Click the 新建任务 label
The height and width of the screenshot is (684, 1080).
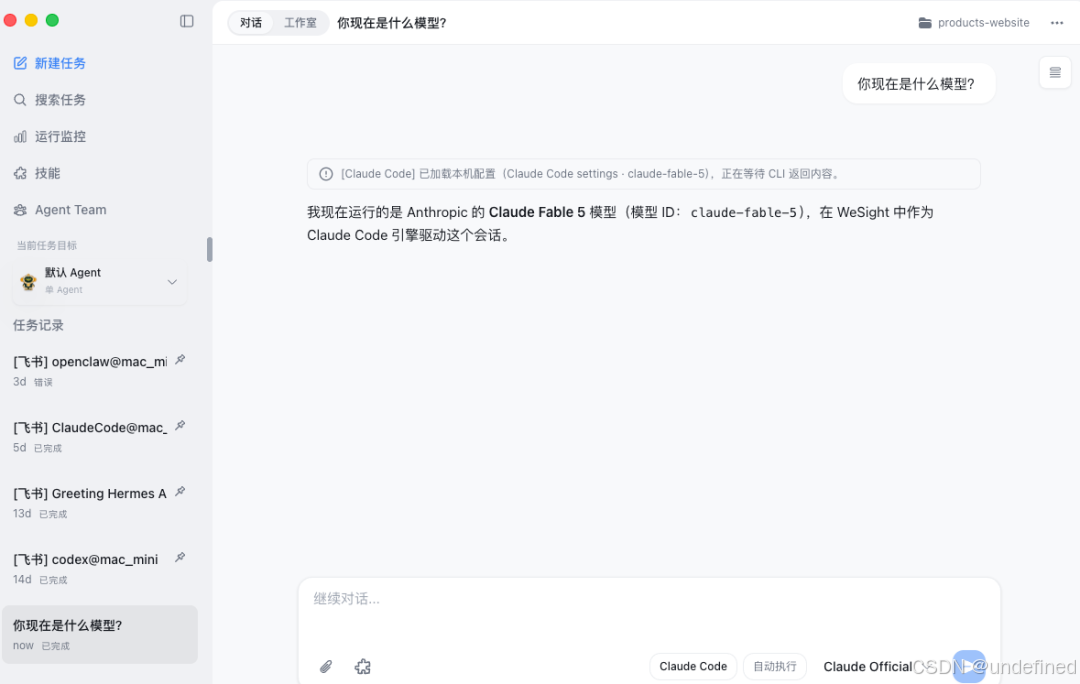(x=61, y=63)
